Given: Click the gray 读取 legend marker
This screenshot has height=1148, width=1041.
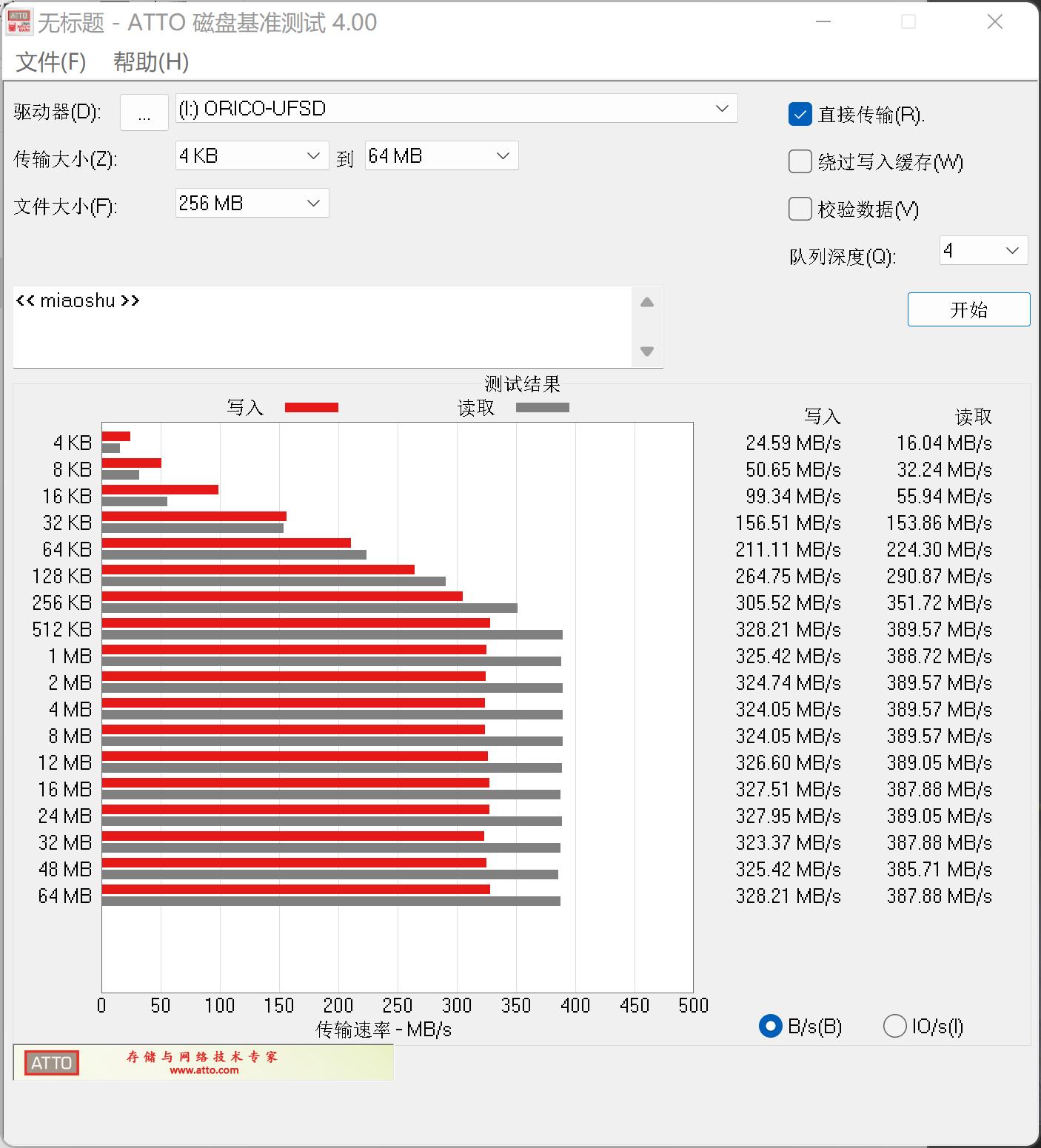Looking at the screenshot, I should coord(542,407).
